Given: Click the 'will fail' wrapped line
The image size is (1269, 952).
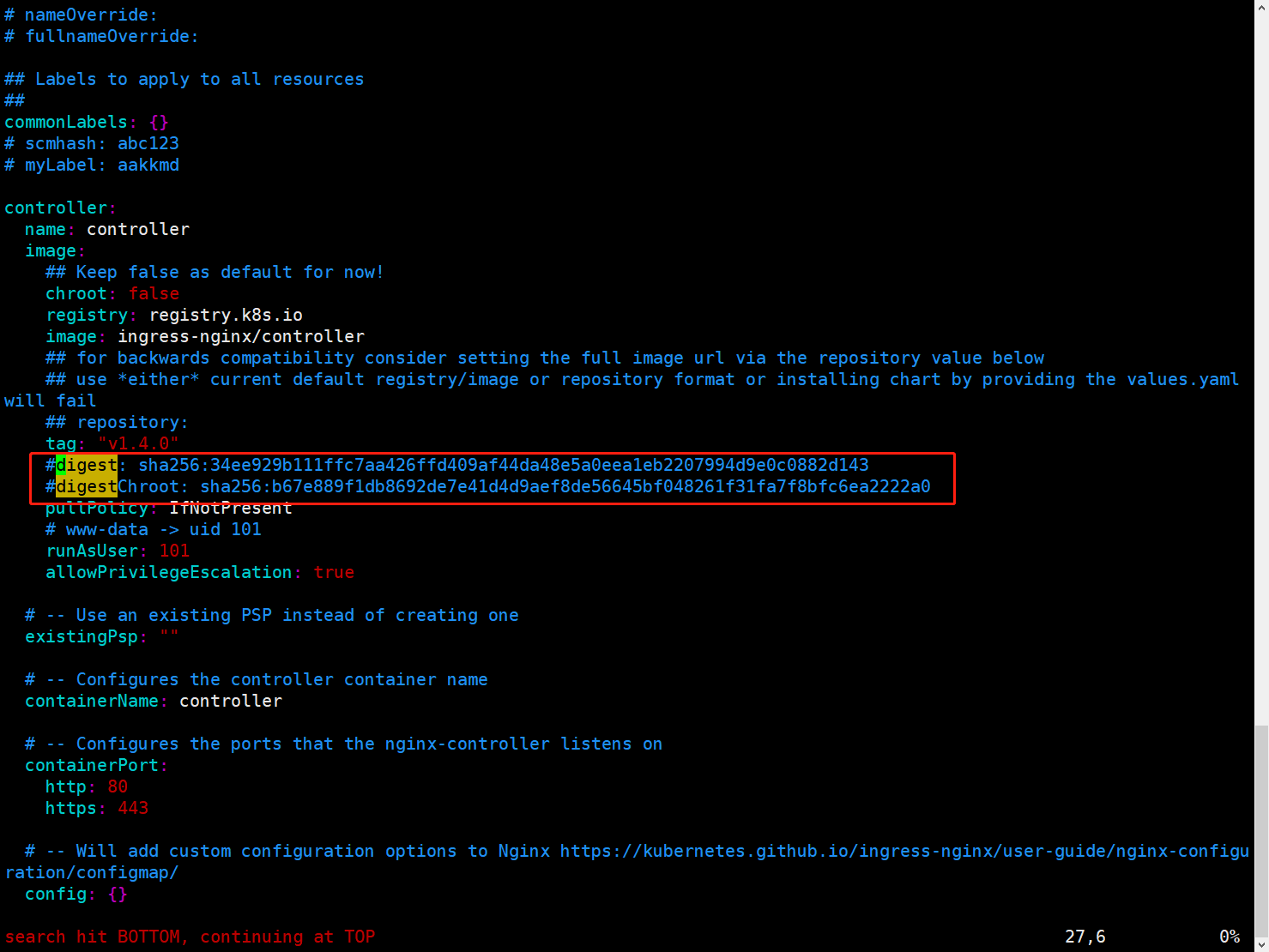Looking at the screenshot, I should pyautogui.click(x=51, y=401).
